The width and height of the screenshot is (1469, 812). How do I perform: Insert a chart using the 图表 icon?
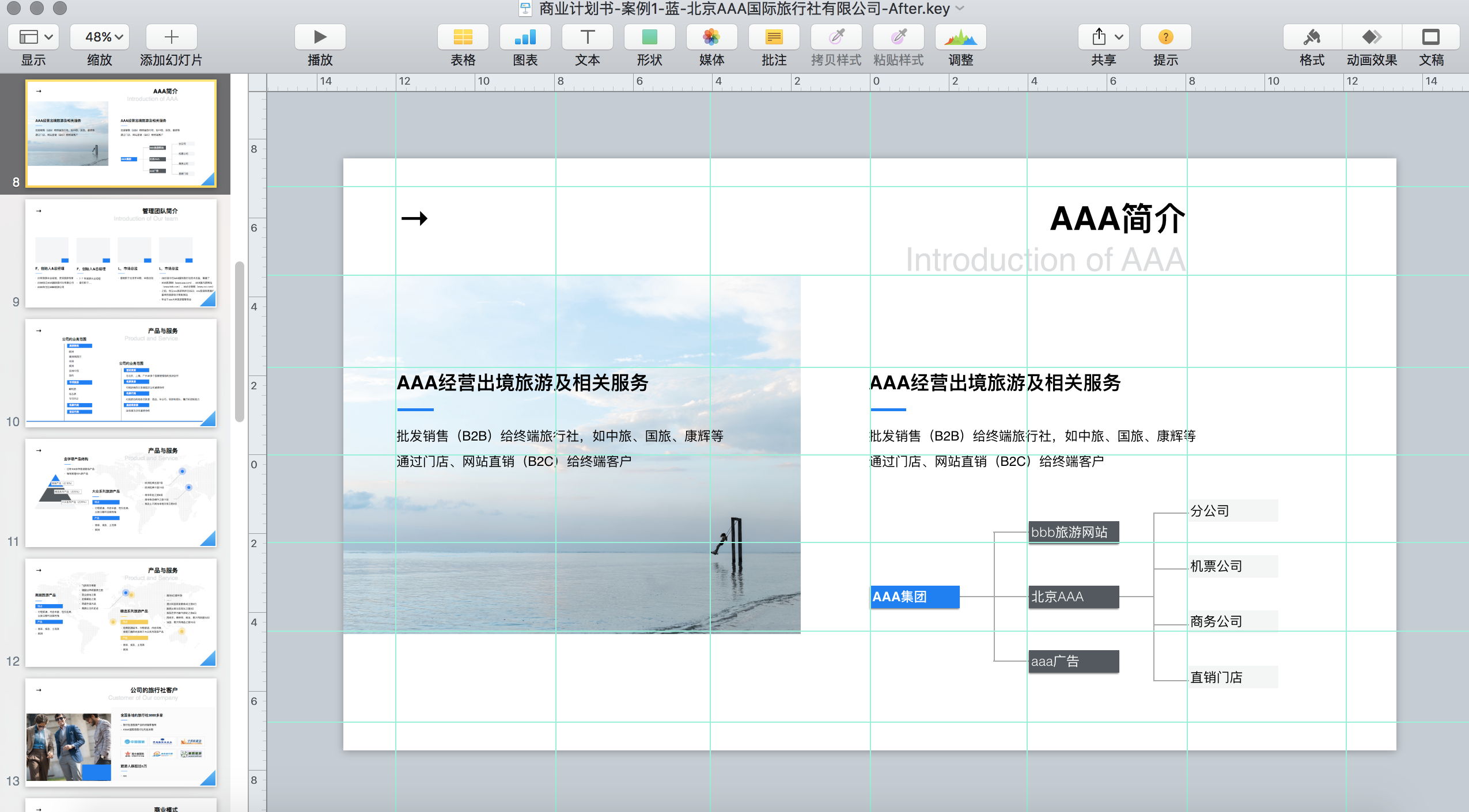coord(525,37)
